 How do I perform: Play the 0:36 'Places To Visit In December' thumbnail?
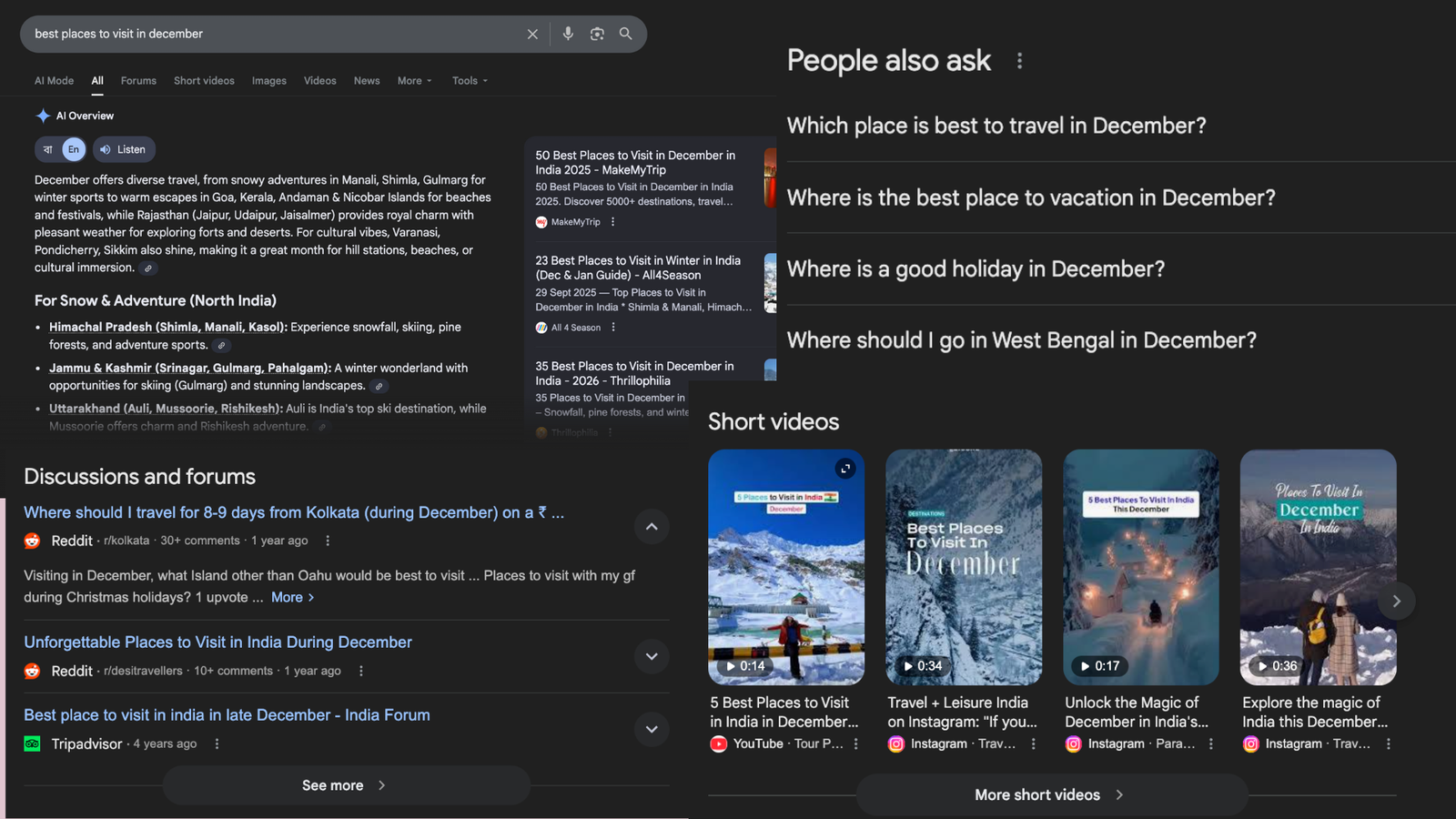pyautogui.click(x=1318, y=567)
